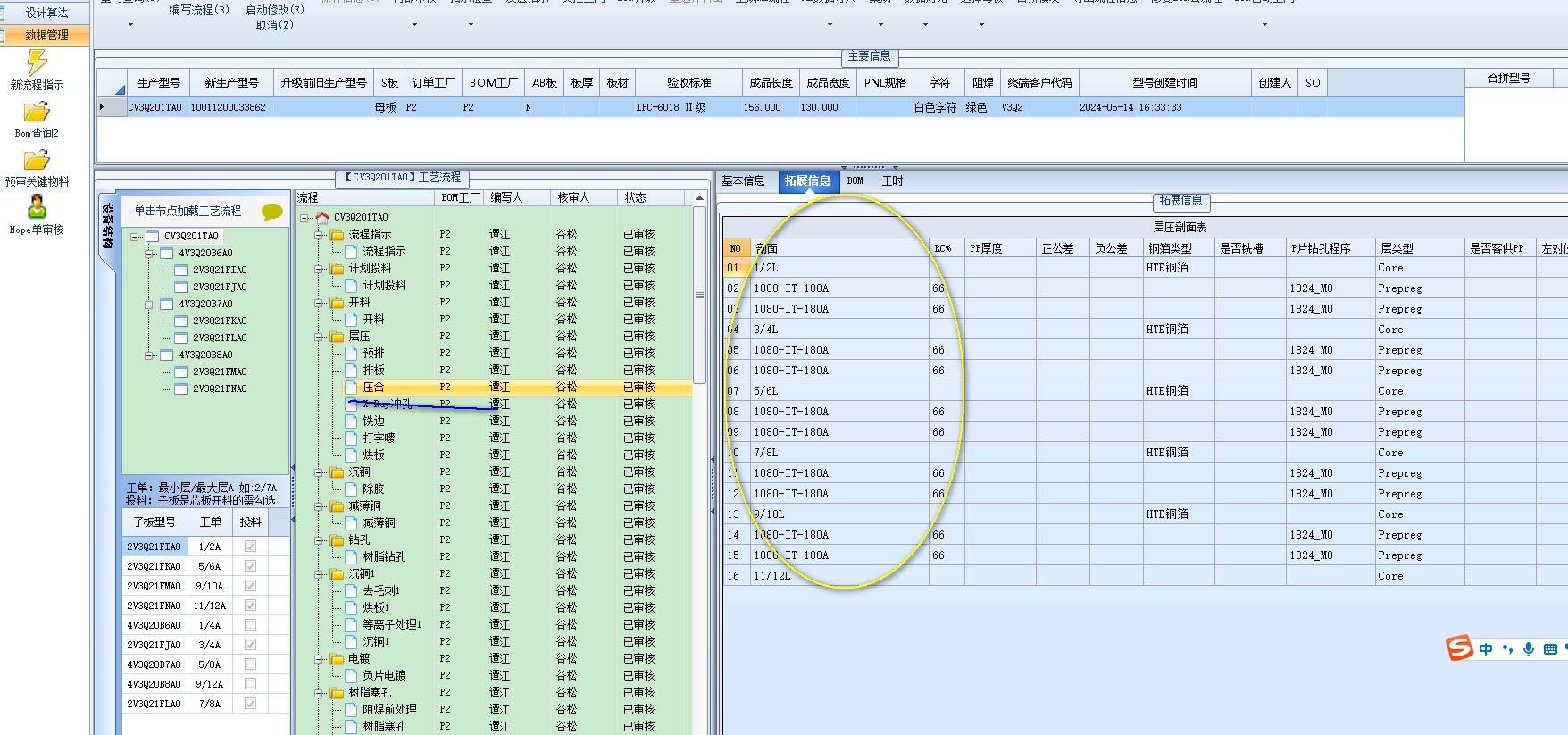Select 烘板 step under 层压
Screen dimensions: 1568x735
click(x=373, y=455)
